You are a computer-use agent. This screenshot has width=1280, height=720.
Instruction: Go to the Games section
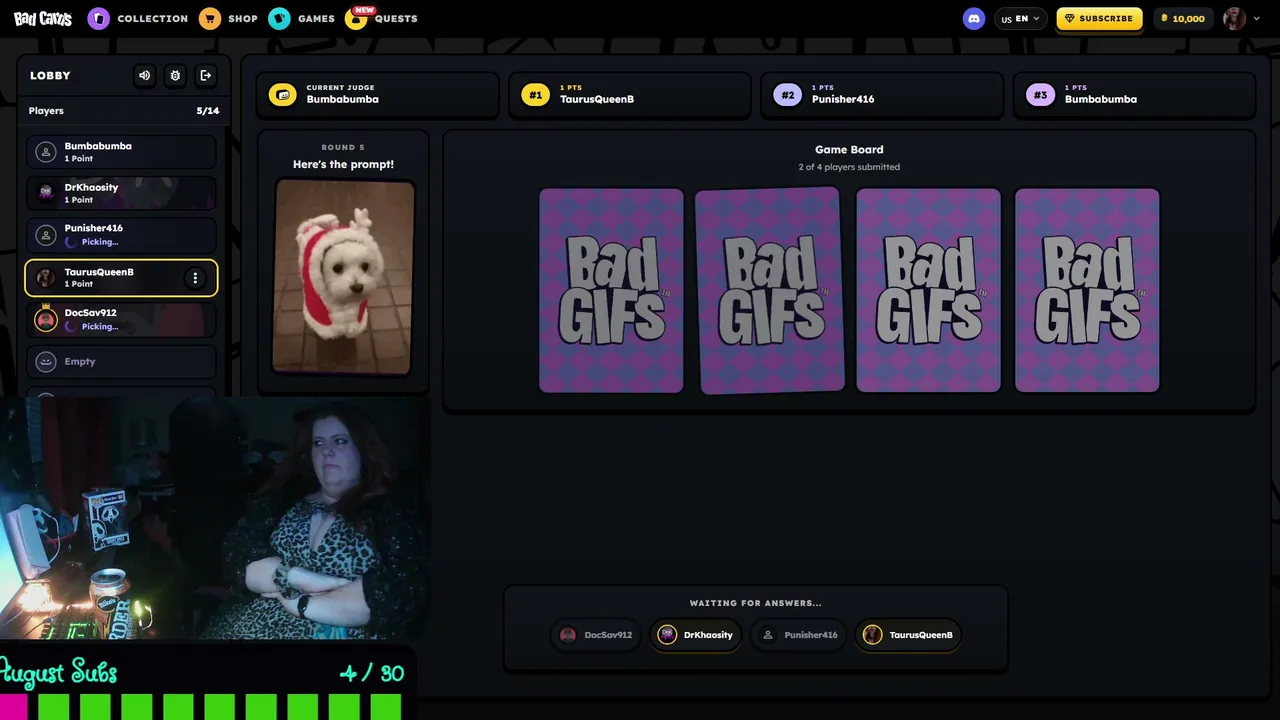302,18
